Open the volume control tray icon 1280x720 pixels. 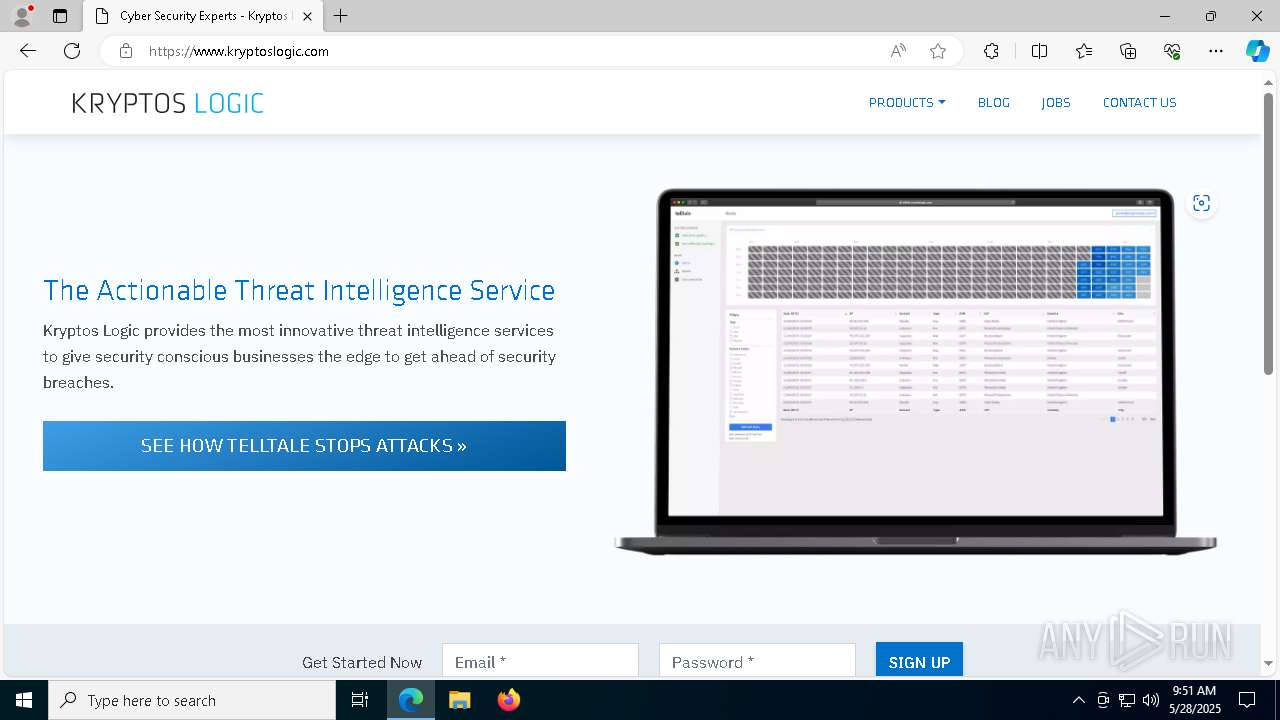pyautogui.click(x=1151, y=700)
